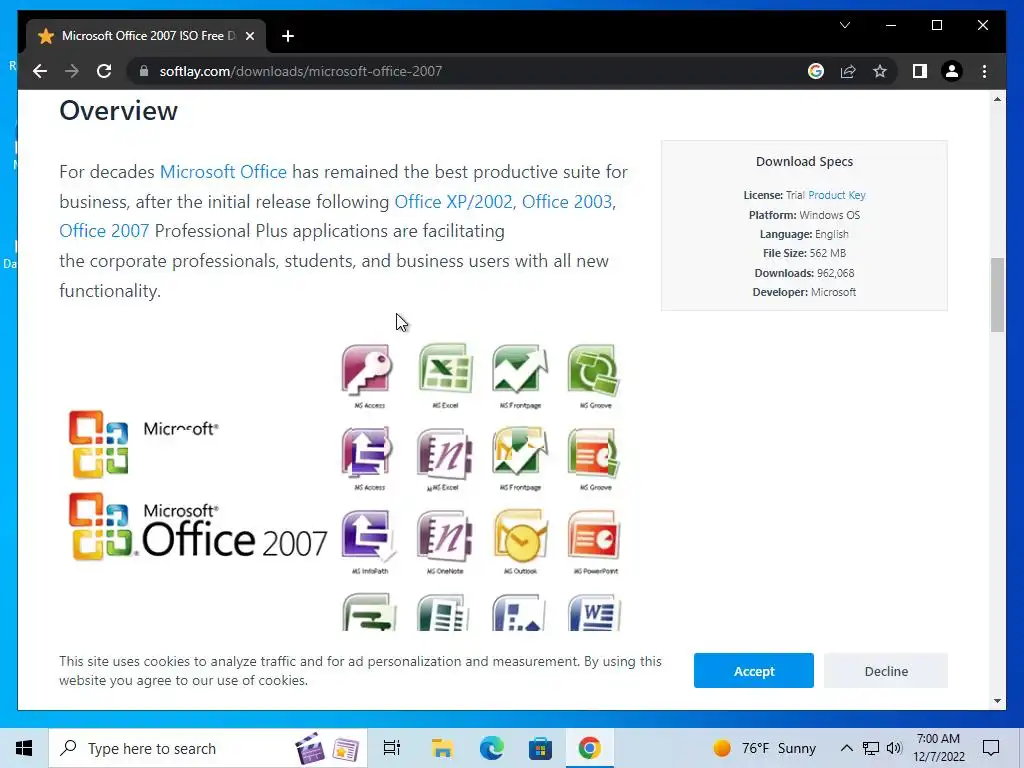Image resolution: width=1024 pixels, height=768 pixels.
Task: Open the Office XP/2002 link
Action: point(453,202)
